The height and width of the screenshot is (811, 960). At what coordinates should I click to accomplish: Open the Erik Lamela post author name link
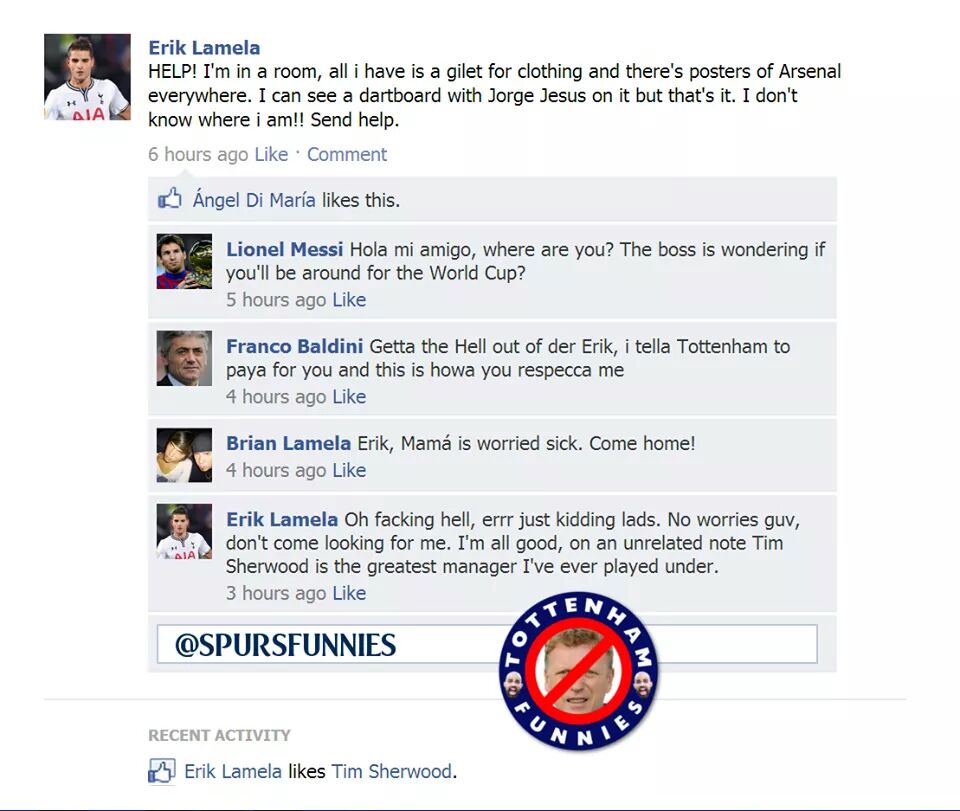[204, 48]
